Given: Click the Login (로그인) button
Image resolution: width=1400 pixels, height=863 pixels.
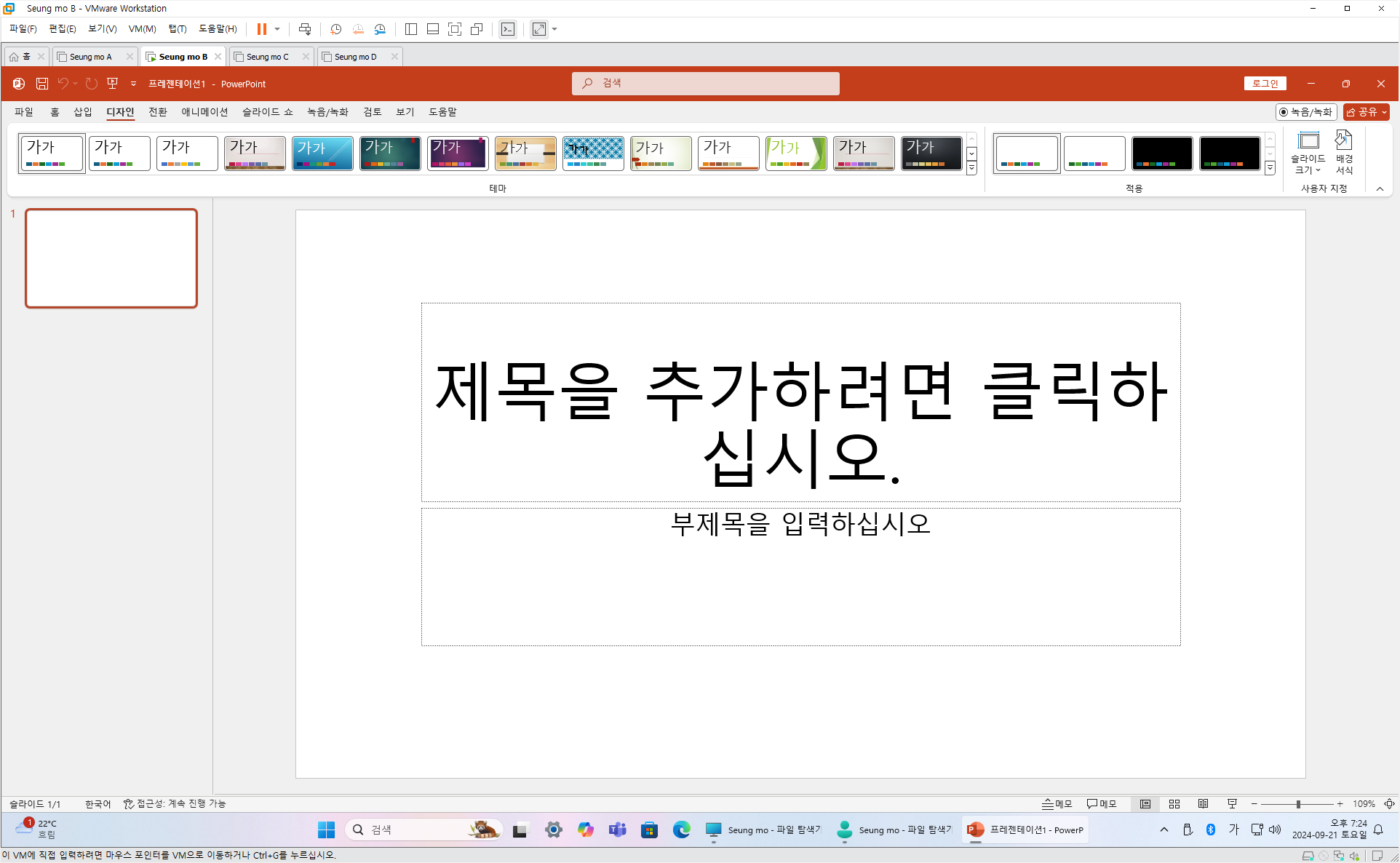Looking at the screenshot, I should pos(1265,84).
